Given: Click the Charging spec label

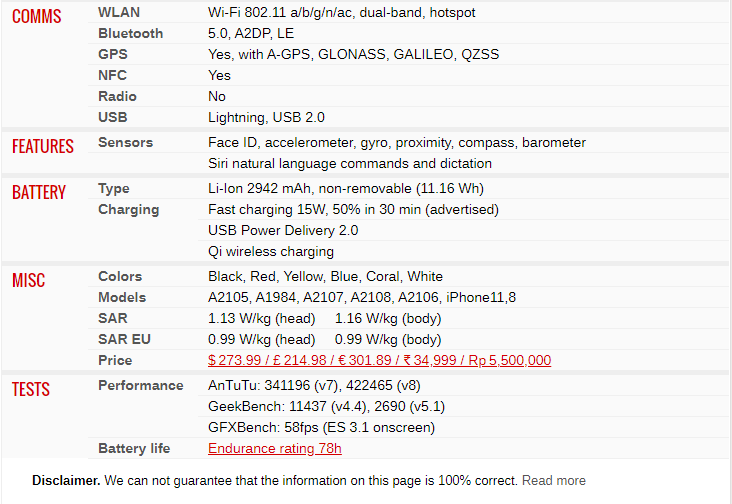Looking at the screenshot, I should [x=128, y=210].
